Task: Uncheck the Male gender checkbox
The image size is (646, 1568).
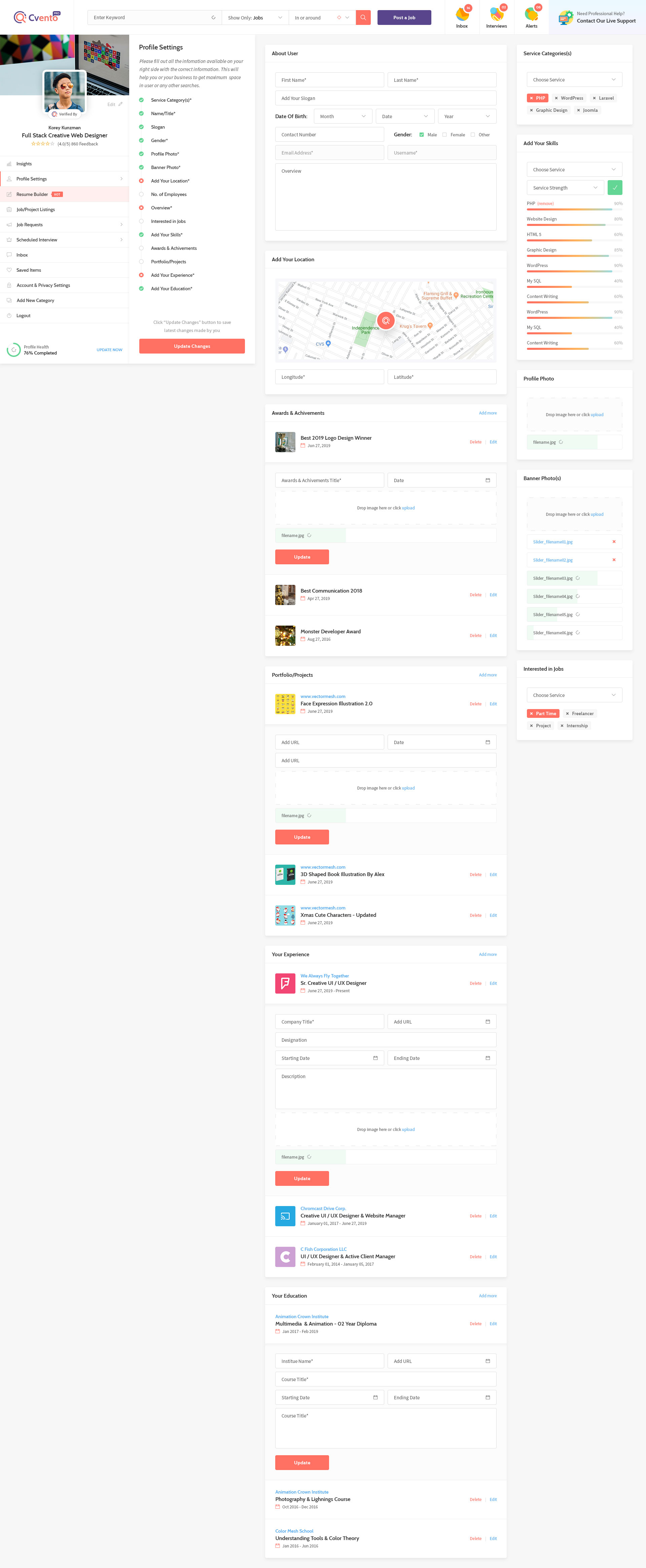Action: tap(422, 135)
